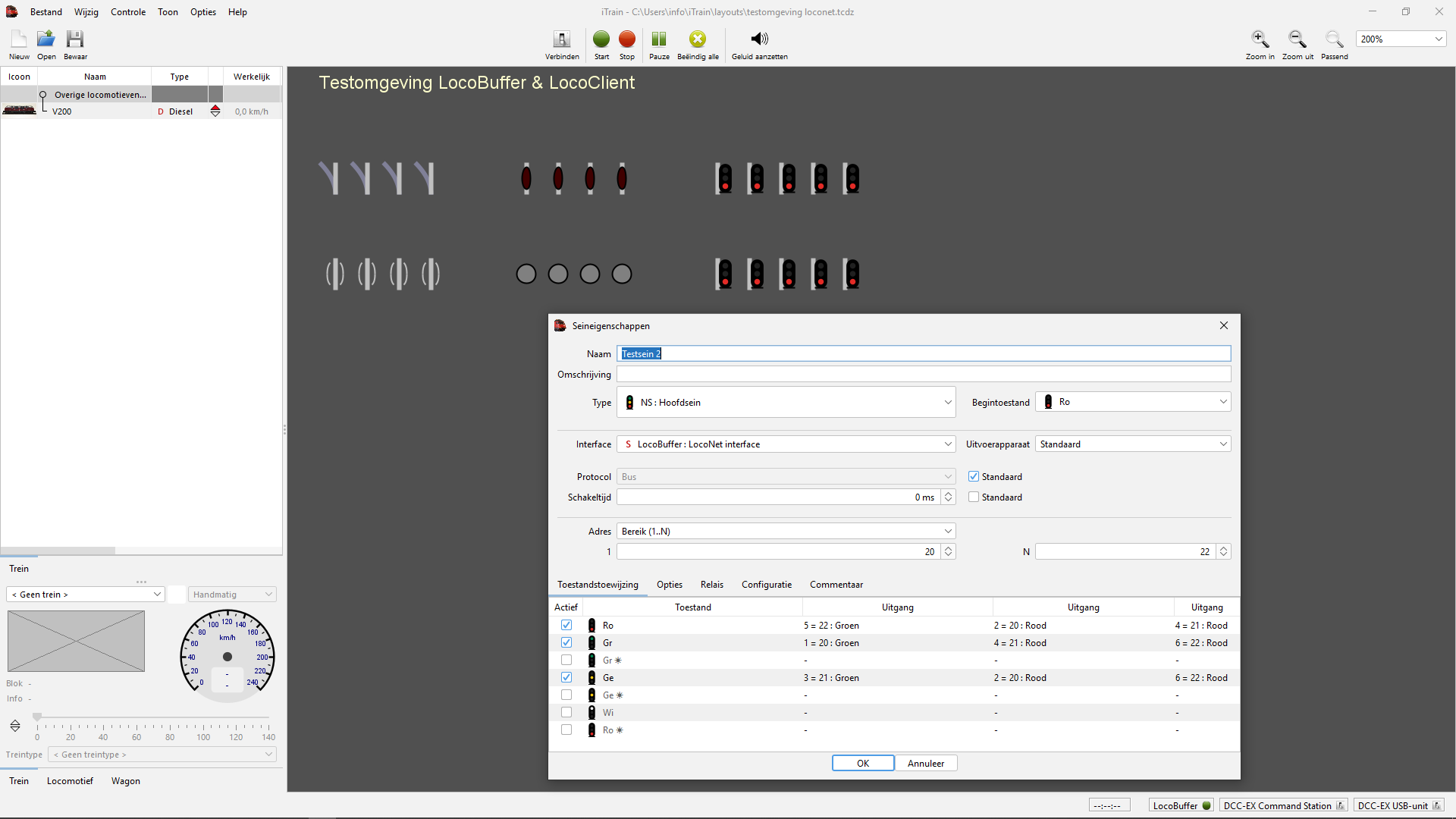This screenshot has width=1456, height=819.
Task: Expand the Begintoestand dropdown
Action: point(1133,402)
